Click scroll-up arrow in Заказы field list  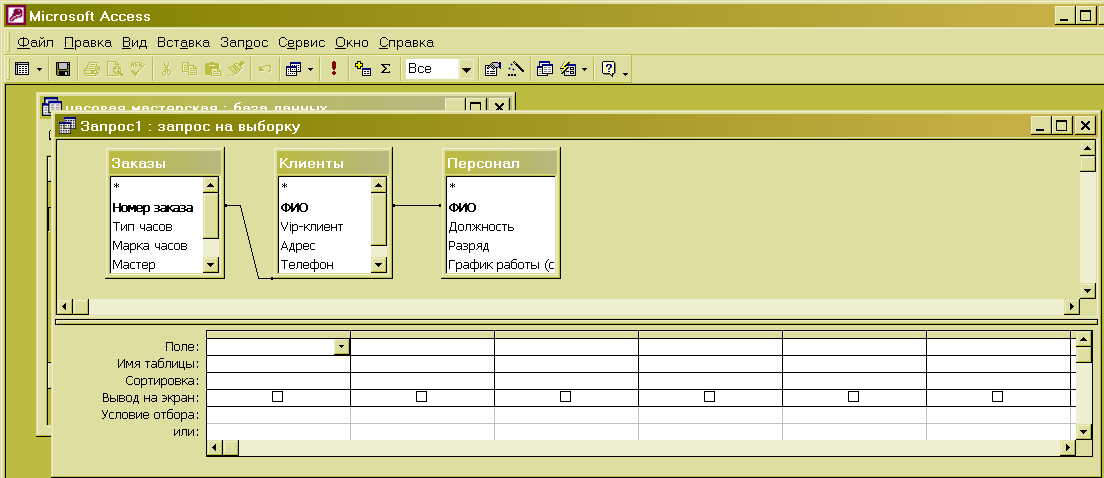coord(211,184)
